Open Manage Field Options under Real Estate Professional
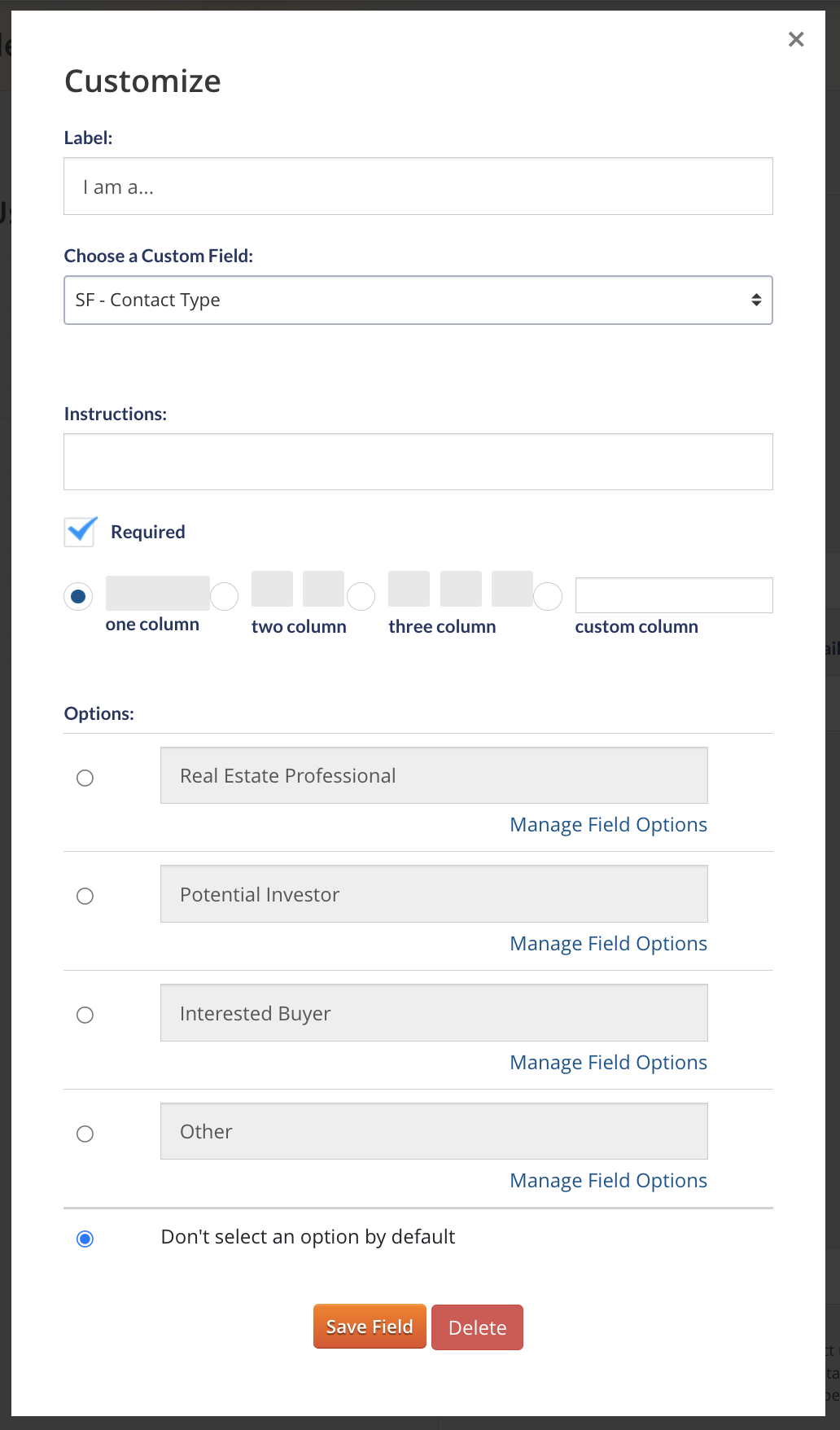This screenshot has width=840, height=1430. tap(608, 825)
